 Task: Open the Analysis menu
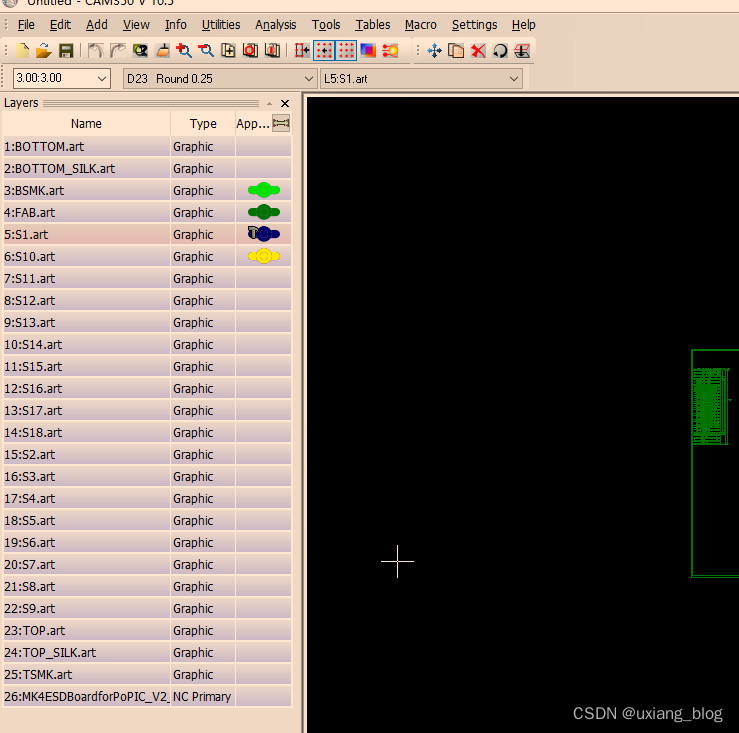(x=276, y=25)
